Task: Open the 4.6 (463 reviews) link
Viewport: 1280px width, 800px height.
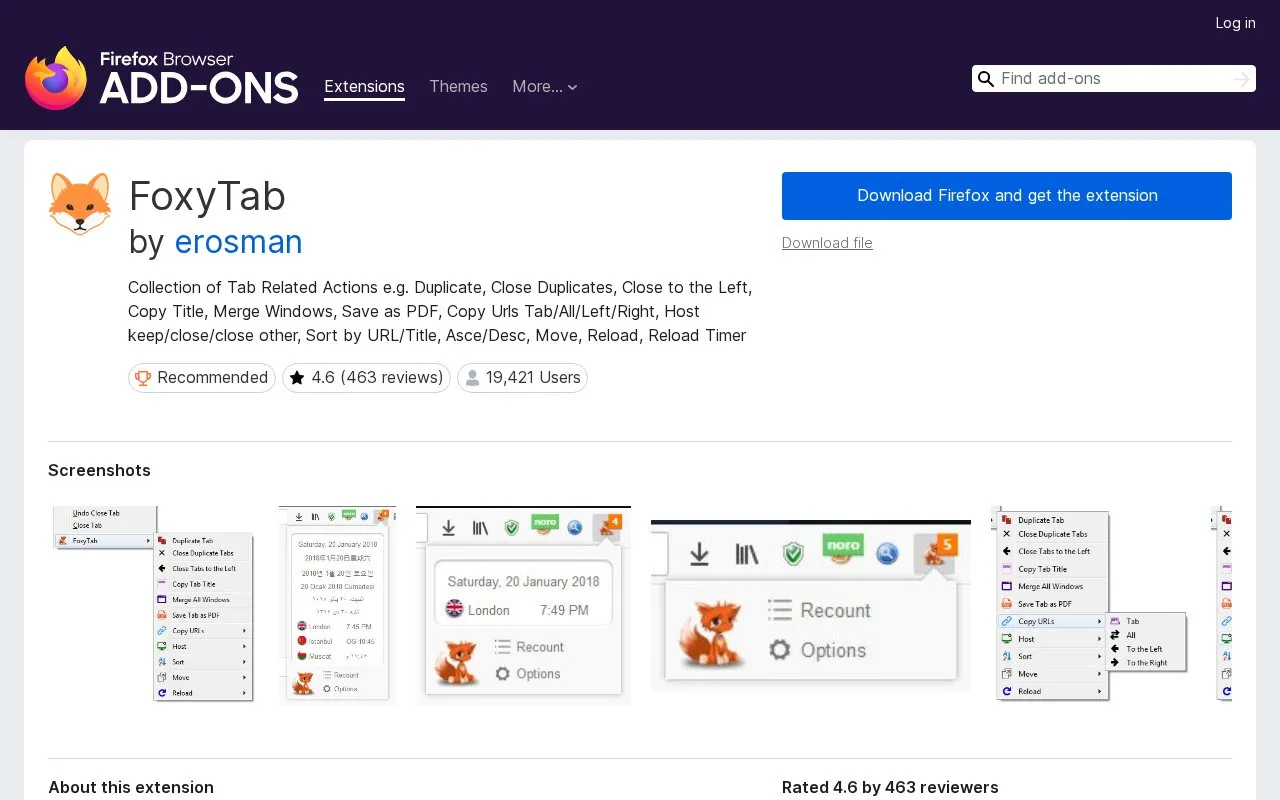Action: click(366, 378)
